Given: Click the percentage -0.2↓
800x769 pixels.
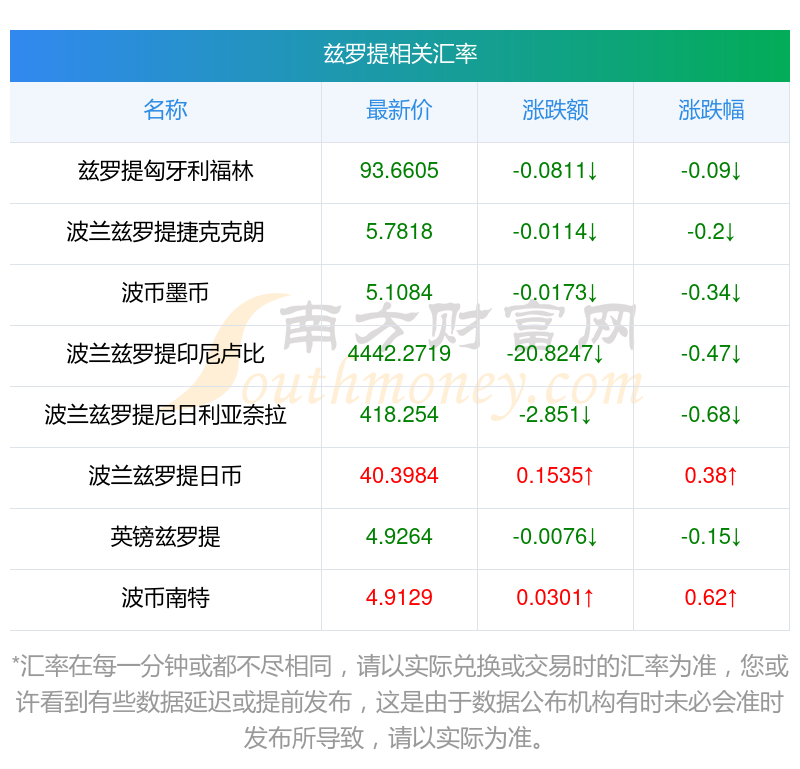Looking at the screenshot, I should pyautogui.click(x=711, y=232).
